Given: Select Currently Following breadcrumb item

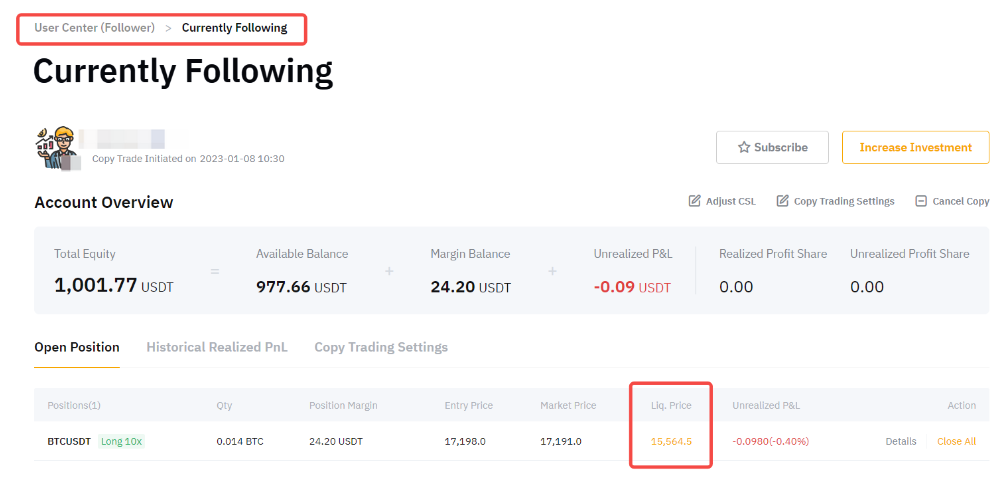Looking at the screenshot, I should (234, 28).
